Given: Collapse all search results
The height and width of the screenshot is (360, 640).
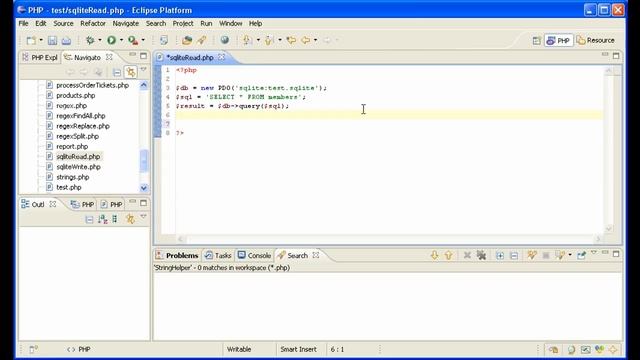Looking at the screenshot, I should [x=514, y=256].
